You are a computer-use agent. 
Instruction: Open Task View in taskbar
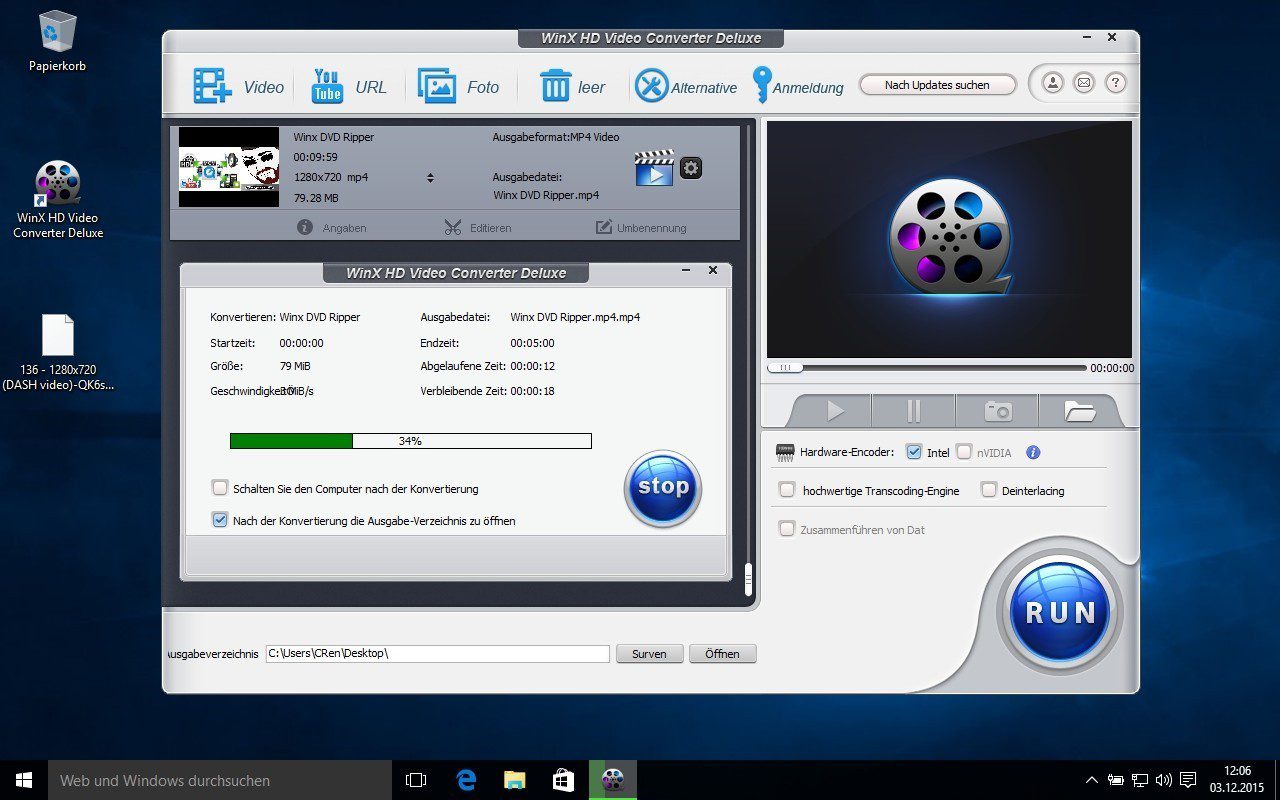(416, 780)
